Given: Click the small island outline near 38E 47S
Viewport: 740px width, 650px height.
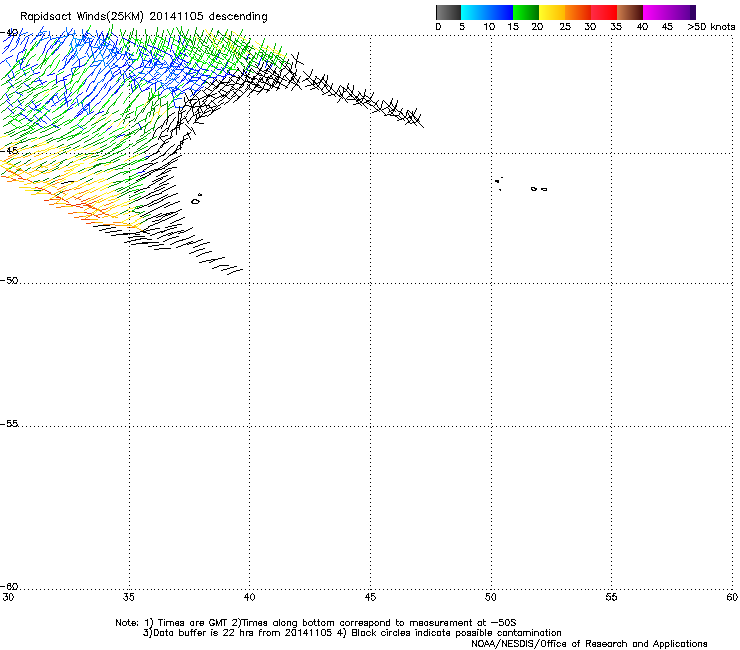Looking at the screenshot, I should [197, 200].
